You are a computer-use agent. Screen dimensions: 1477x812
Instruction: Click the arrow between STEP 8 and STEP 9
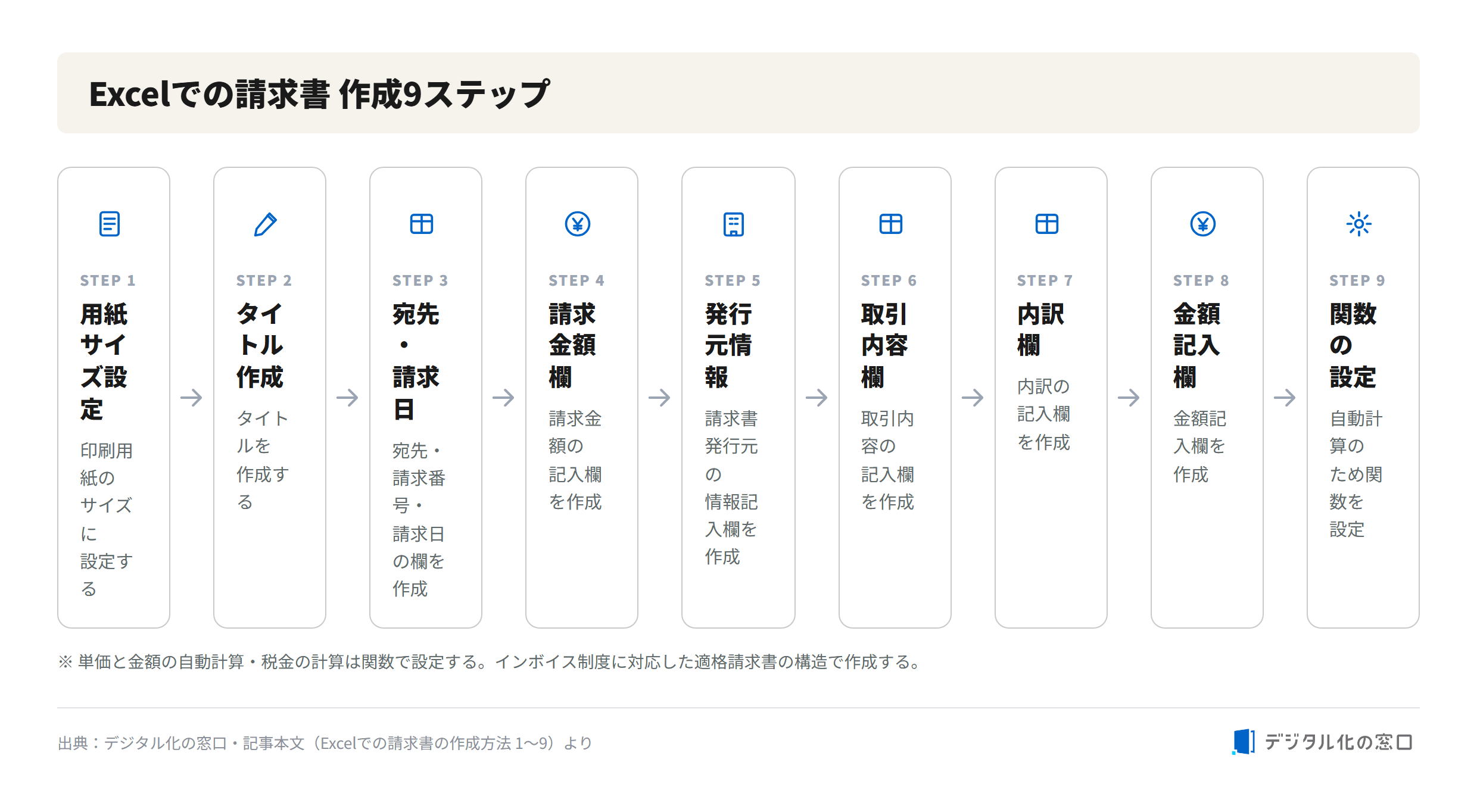coord(1285,397)
